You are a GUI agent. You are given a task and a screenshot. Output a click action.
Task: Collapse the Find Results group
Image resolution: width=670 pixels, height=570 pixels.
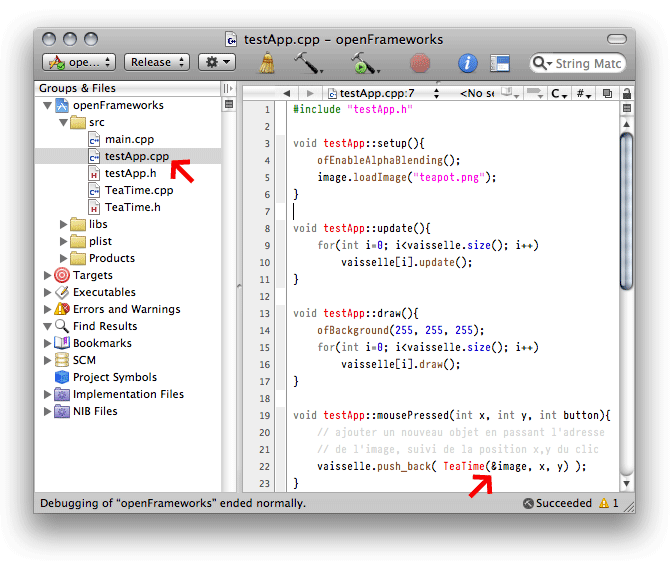(47, 326)
